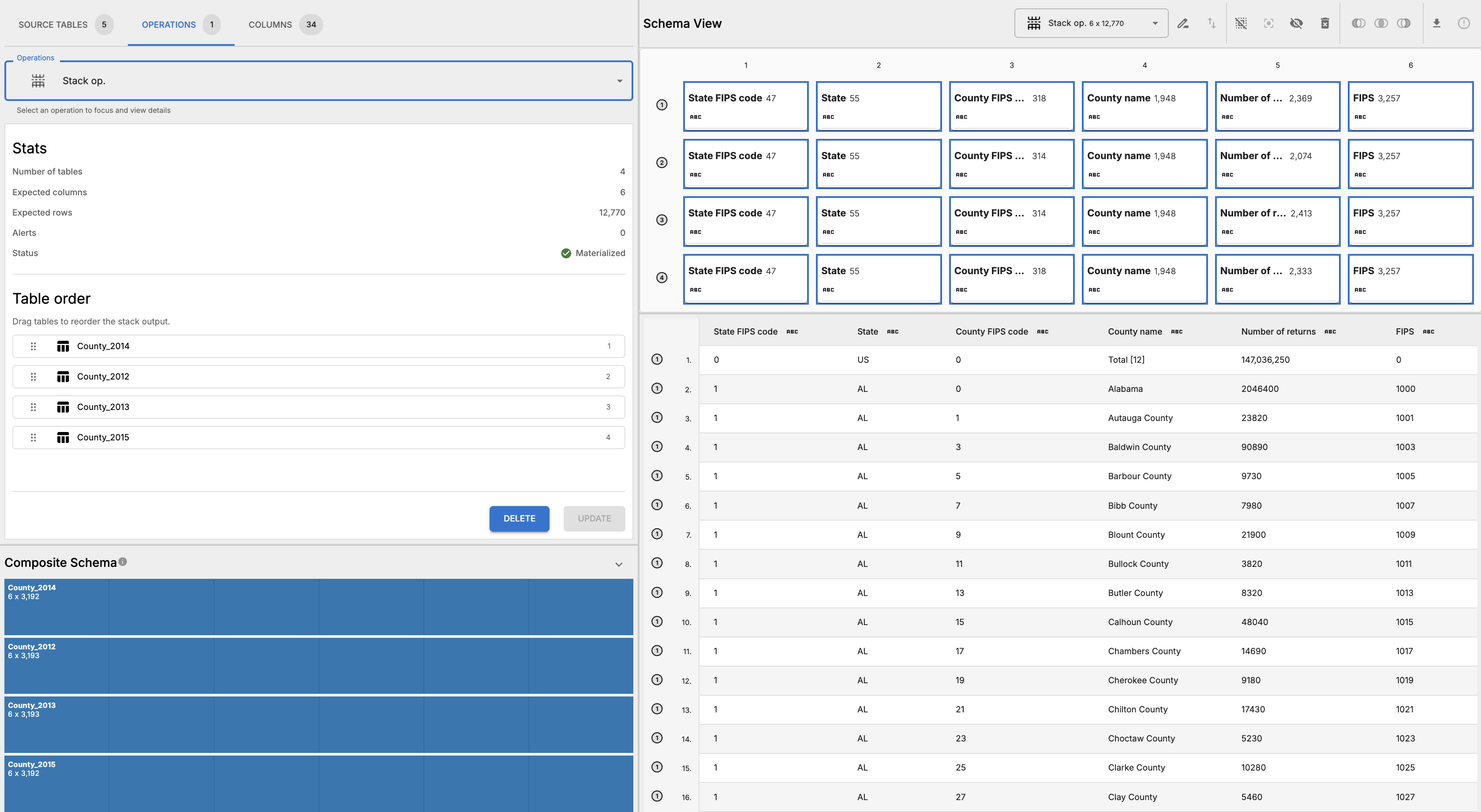This screenshot has height=812, width=1481.
Task: Open the Stack op. 6 x 12,770 dropdown
Action: coord(1091,23)
